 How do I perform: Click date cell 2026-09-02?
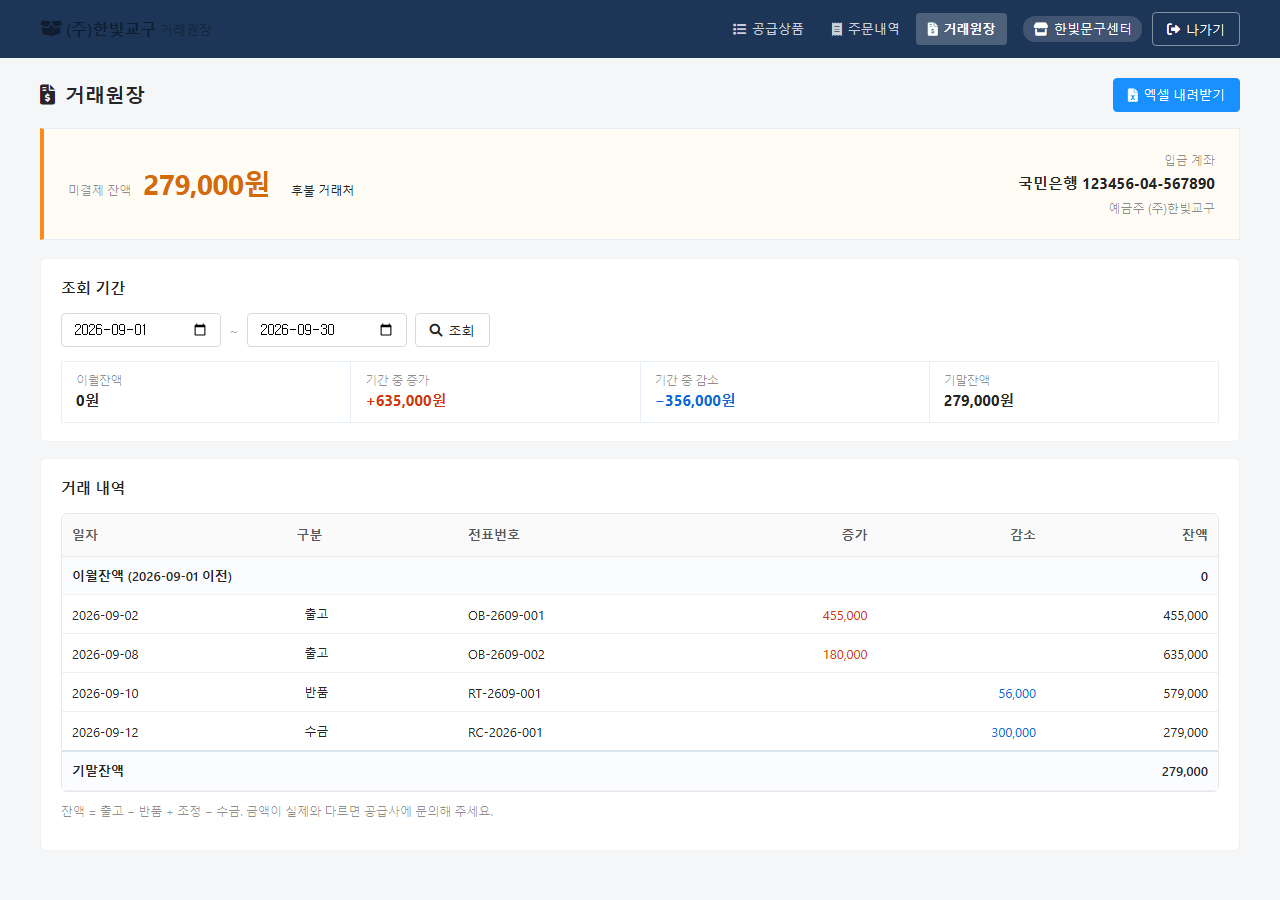point(105,615)
